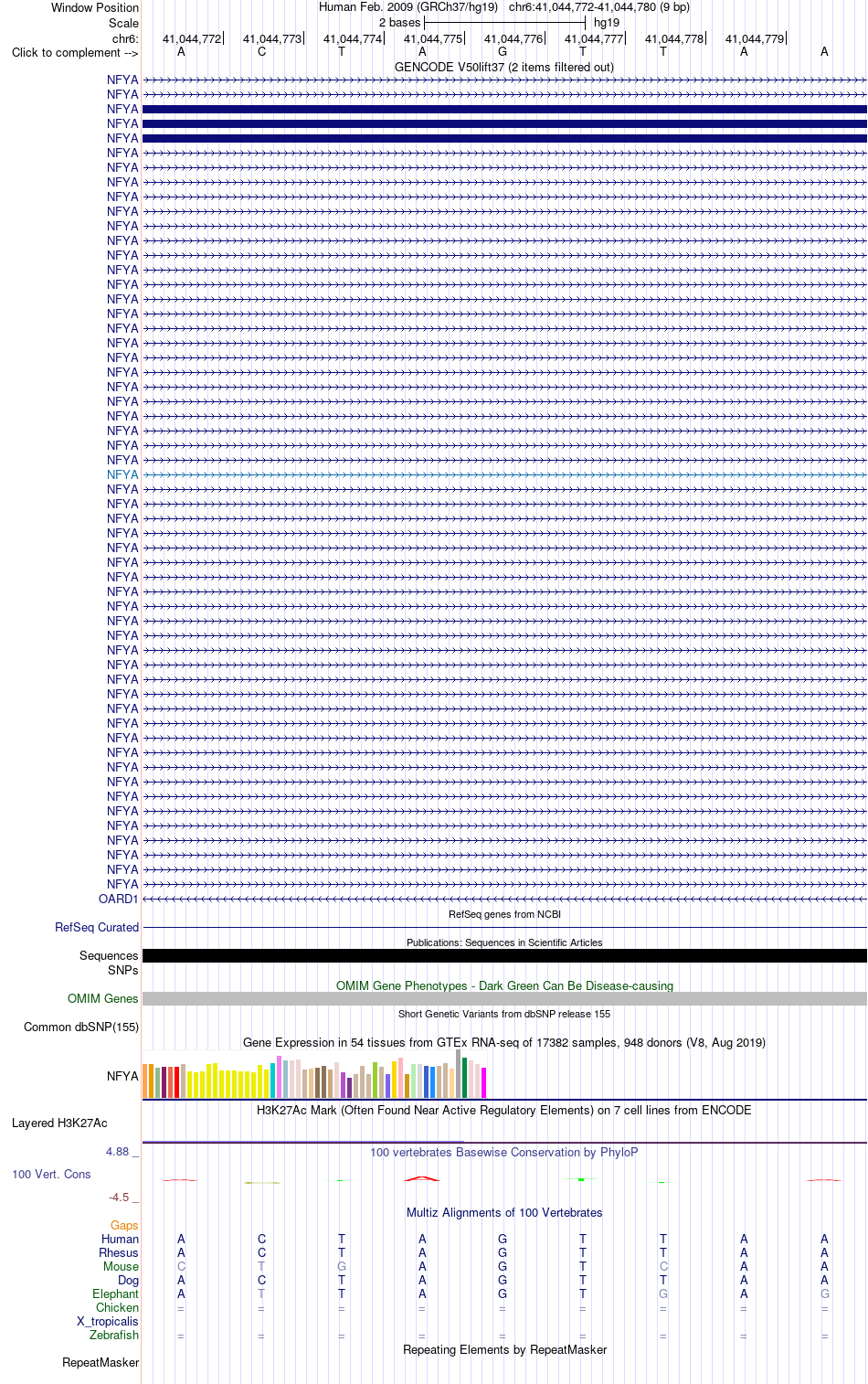Click the 'Elephant' alignment row label
Image resolution: width=868 pixels, height=1384 pixels.
click(115, 1294)
